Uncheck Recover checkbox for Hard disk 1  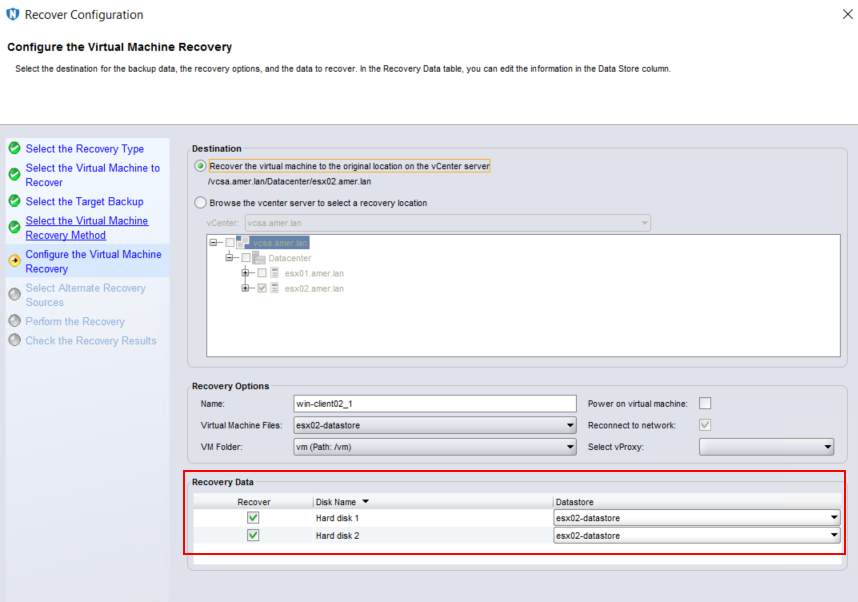click(253, 517)
